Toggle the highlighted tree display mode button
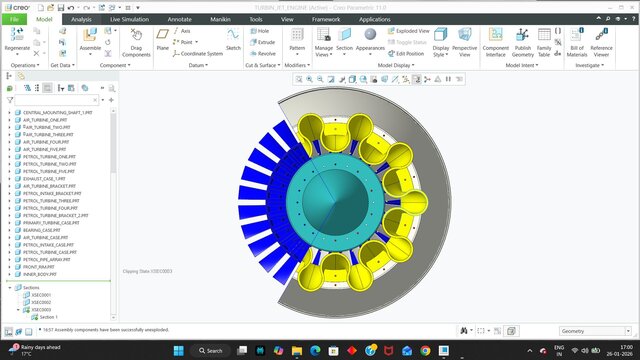The height and width of the screenshot is (360, 640). [x=47, y=88]
